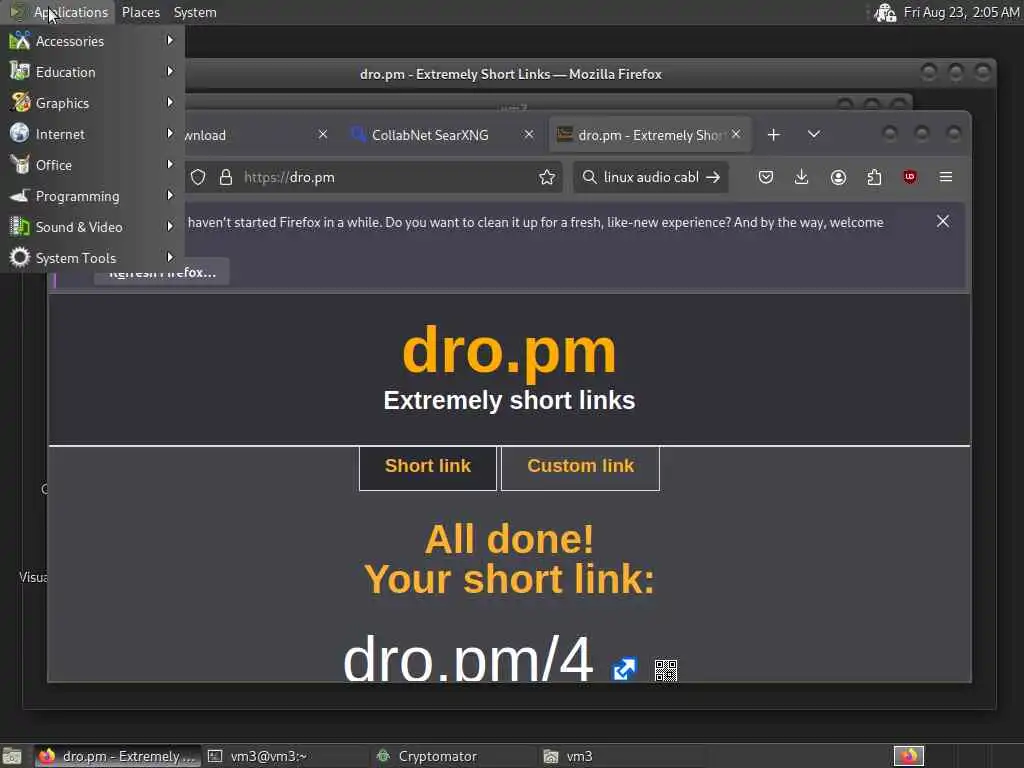Image resolution: width=1024 pixels, height=768 pixels.
Task: Open short link via blue arrow icon
Action: pos(624,669)
